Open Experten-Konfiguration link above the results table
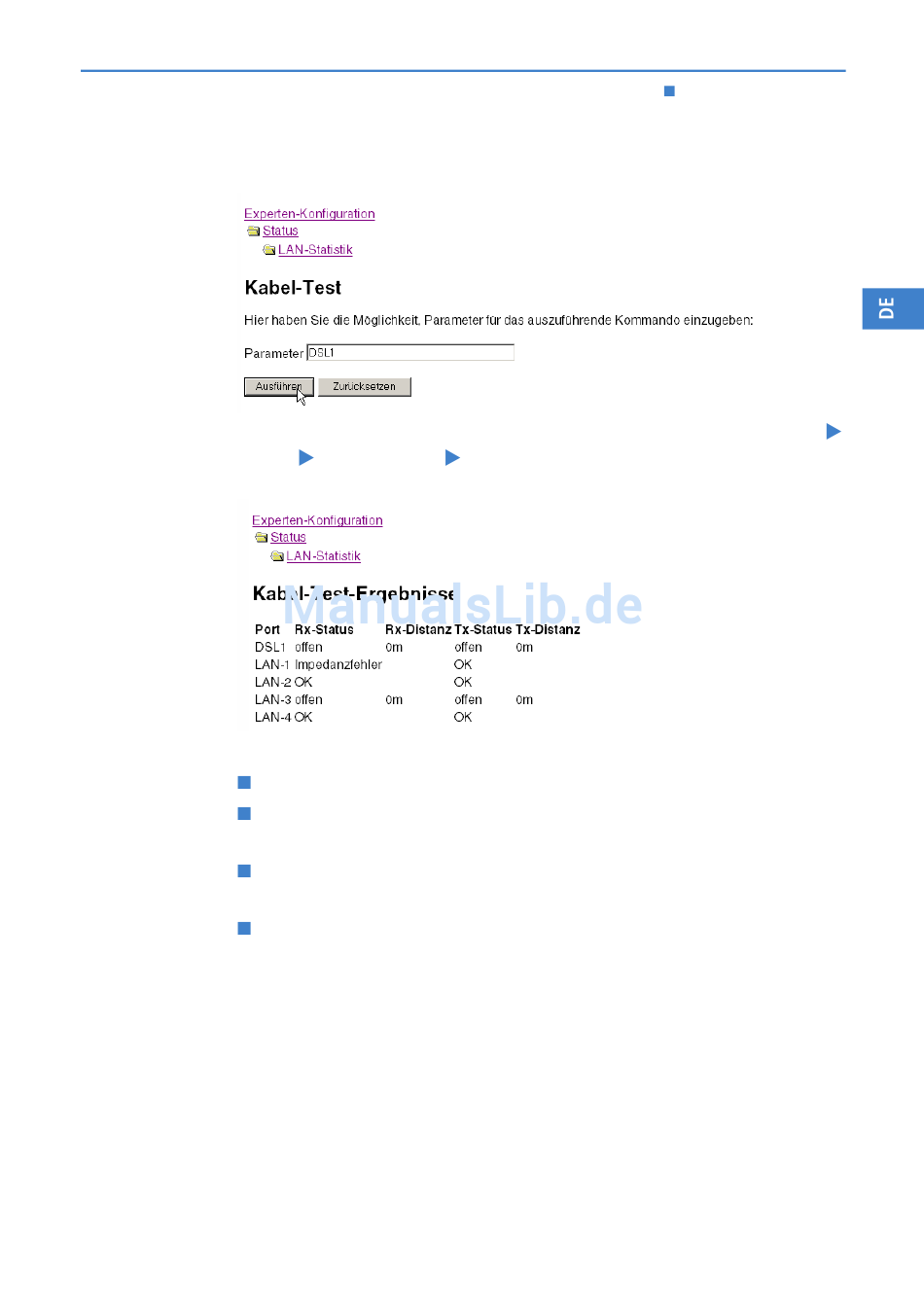The image size is (924, 1314). 317,520
